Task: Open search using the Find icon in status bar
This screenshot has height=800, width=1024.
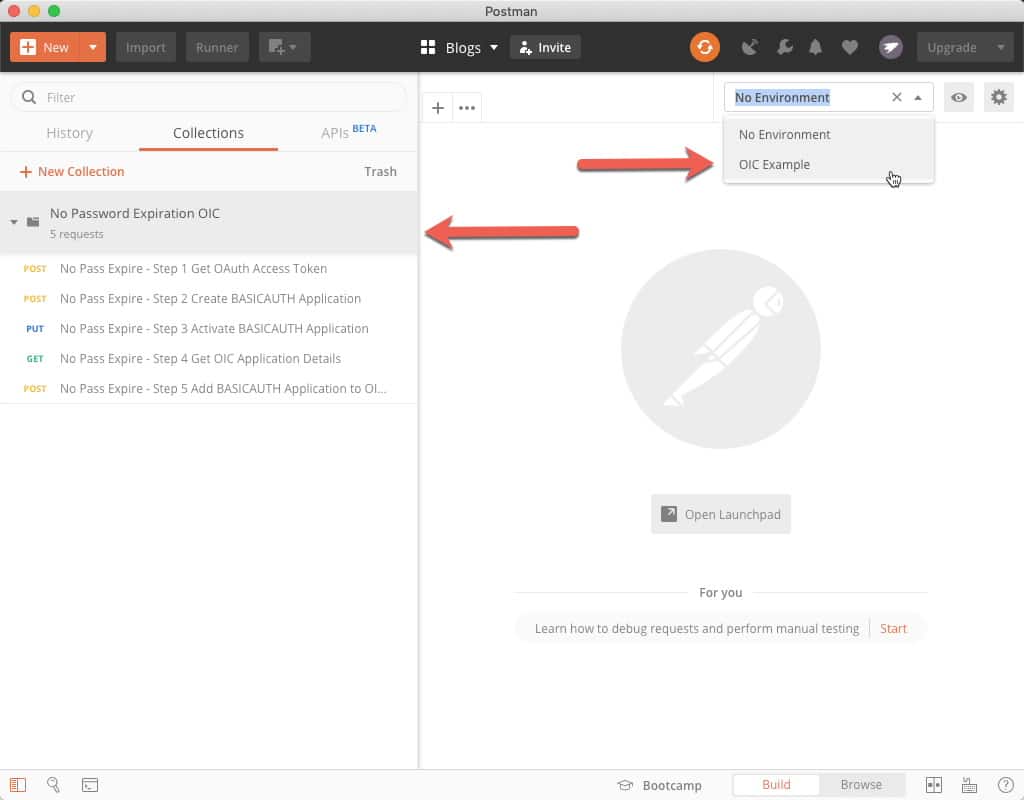Action: [54, 785]
